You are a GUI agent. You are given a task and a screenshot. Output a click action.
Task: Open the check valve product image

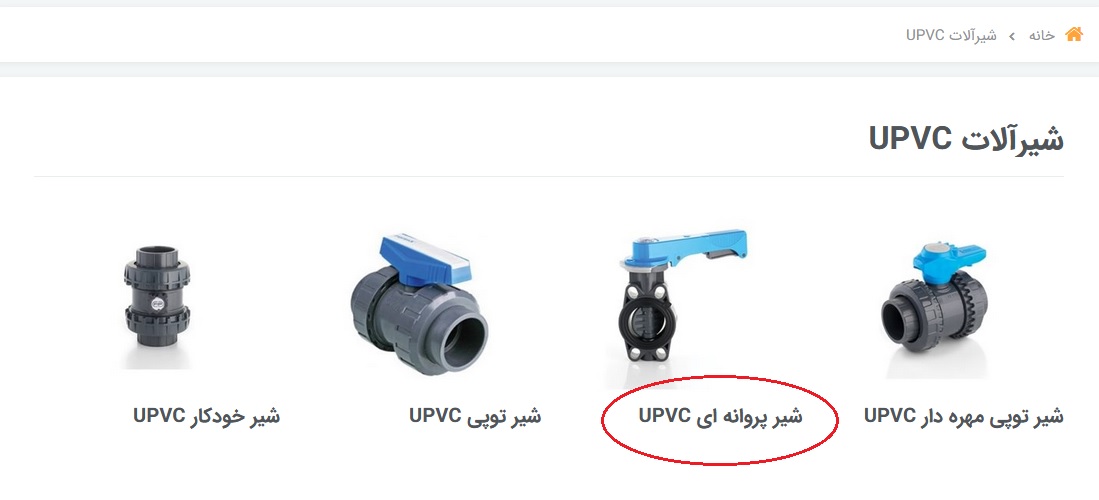click(158, 307)
